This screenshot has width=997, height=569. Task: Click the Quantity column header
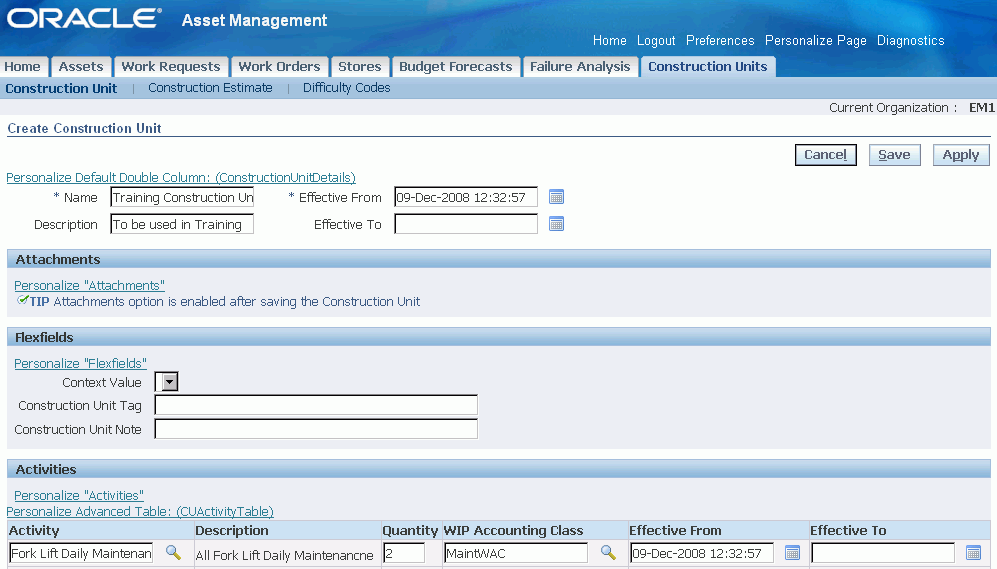click(x=410, y=530)
